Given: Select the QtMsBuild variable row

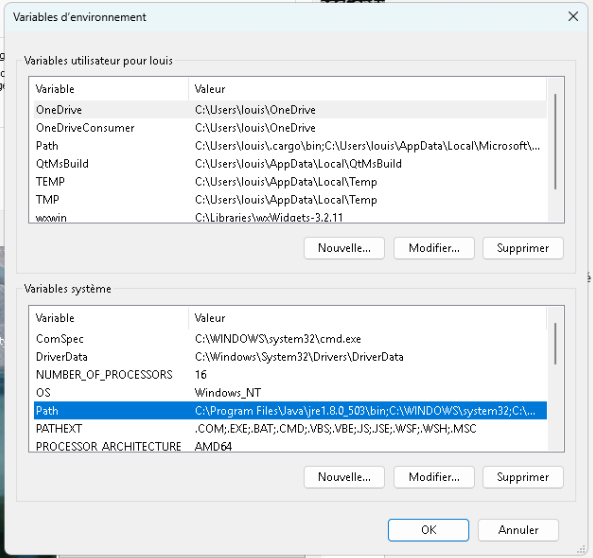Looking at the screenshot, I should 290,164.
